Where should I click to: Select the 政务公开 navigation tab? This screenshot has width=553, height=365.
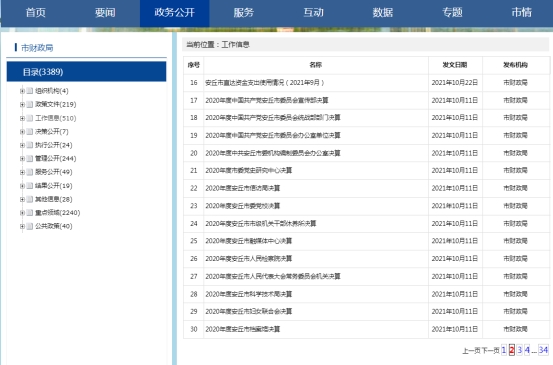(x=175, y=13)
